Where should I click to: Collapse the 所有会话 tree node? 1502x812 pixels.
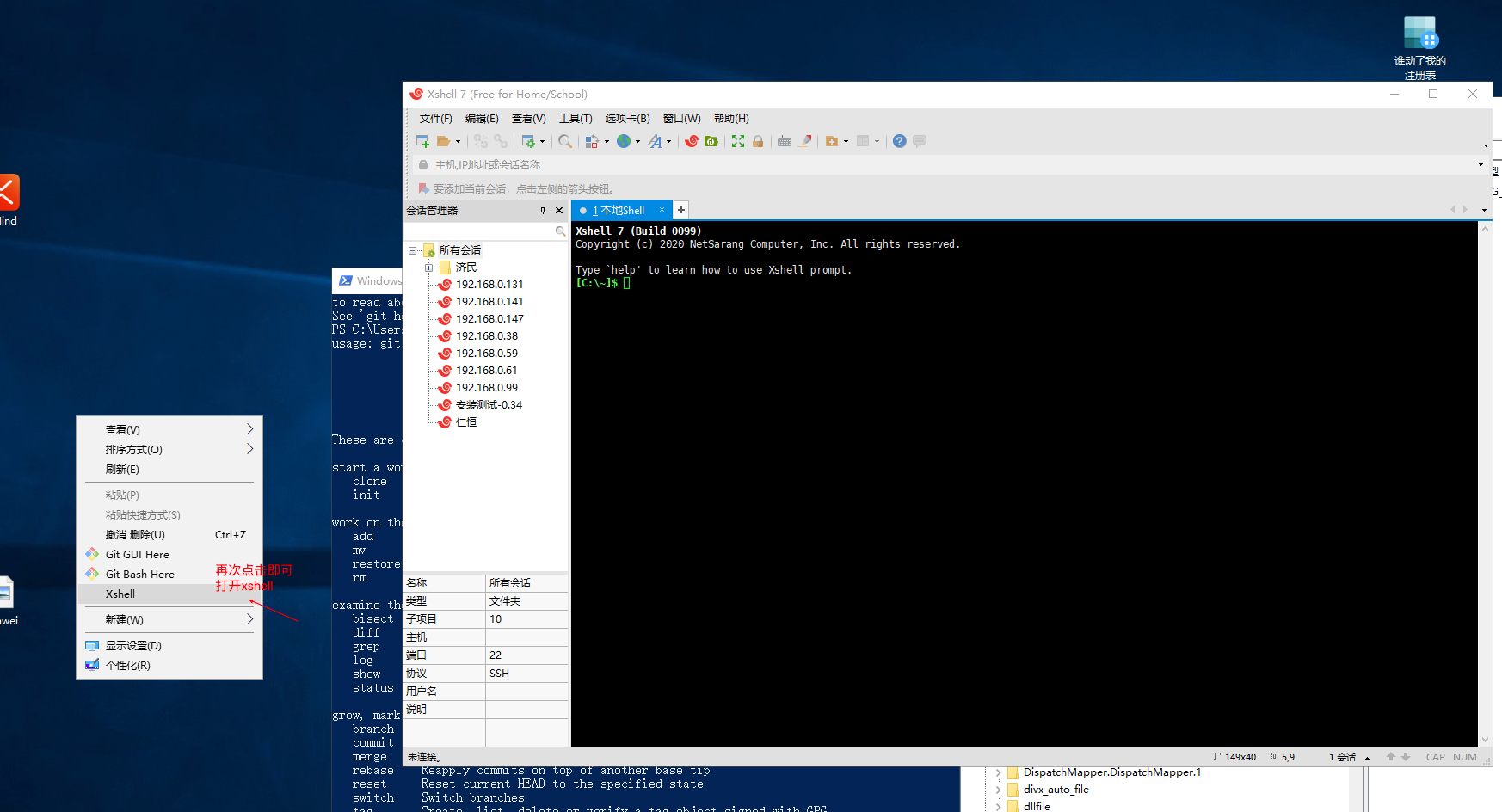pyautogui.click(x=413, y=251)
